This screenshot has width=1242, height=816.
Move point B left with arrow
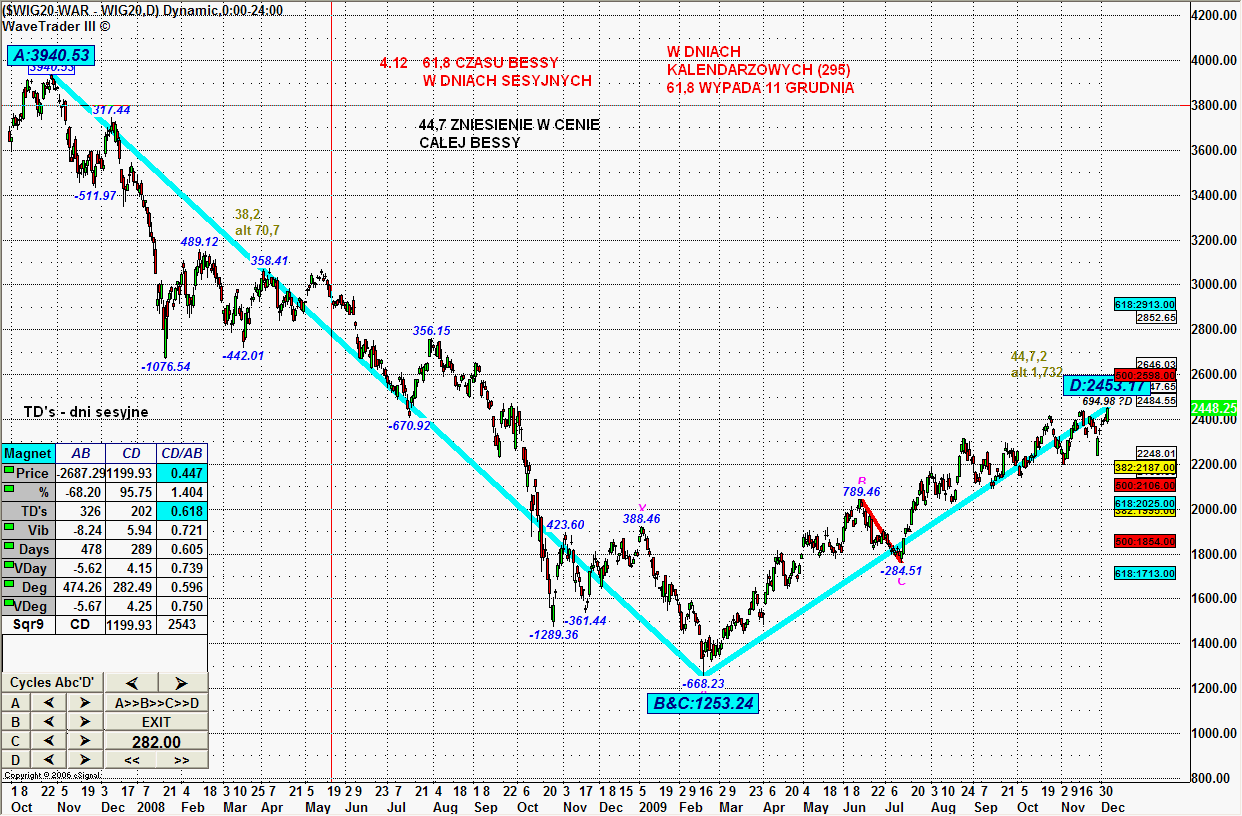(x=47, y=721)
